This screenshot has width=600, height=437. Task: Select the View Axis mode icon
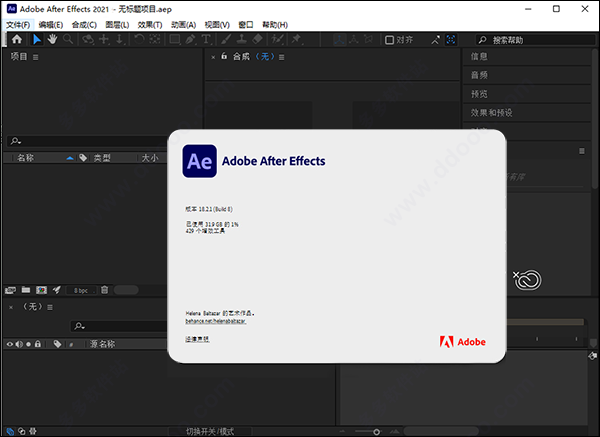pyautogui.click(x=368, y=40)
